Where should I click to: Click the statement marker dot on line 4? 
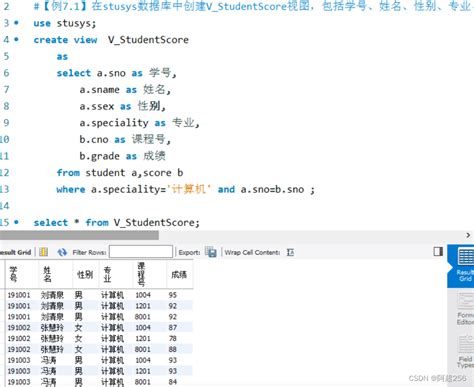tap(16, 40)
